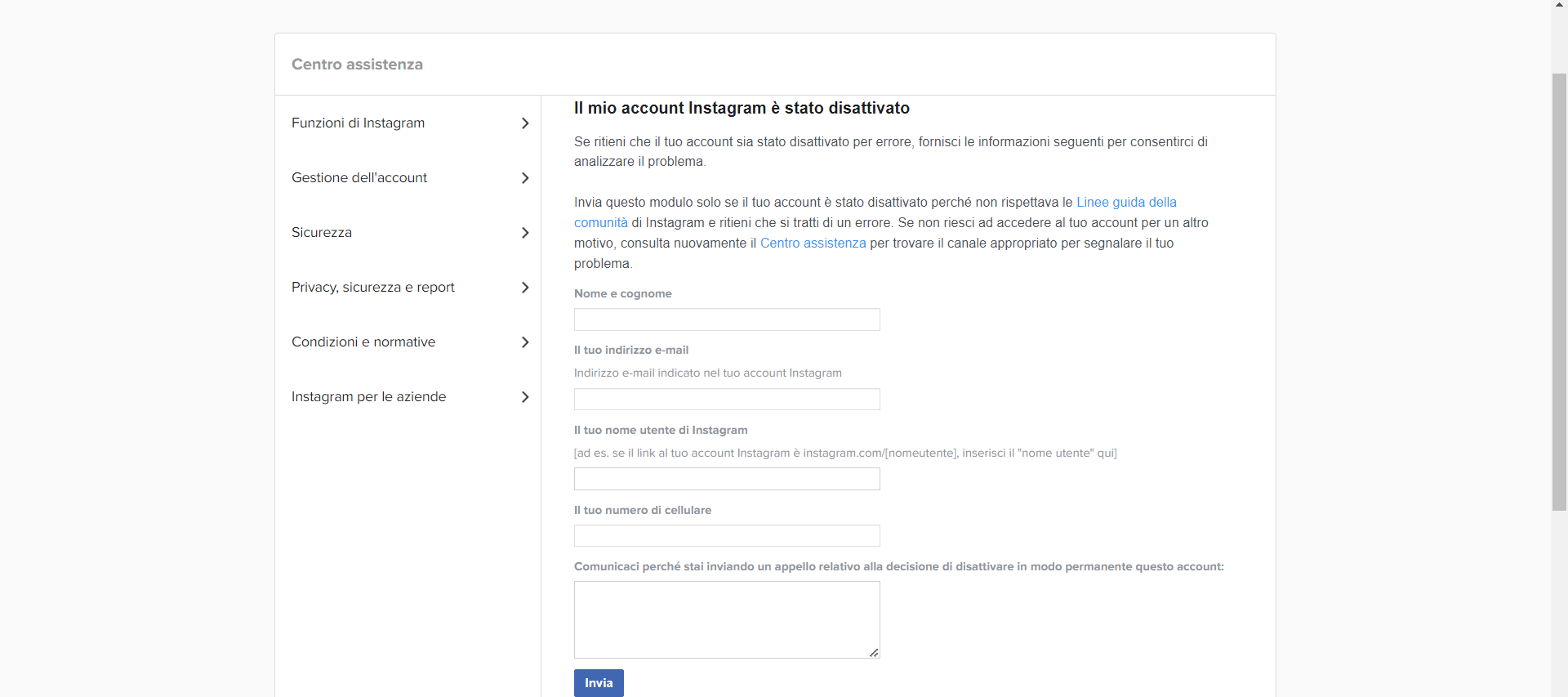
Task: Select "Gestione dell'account" sidebar entry
Action: tap(359, 177)
